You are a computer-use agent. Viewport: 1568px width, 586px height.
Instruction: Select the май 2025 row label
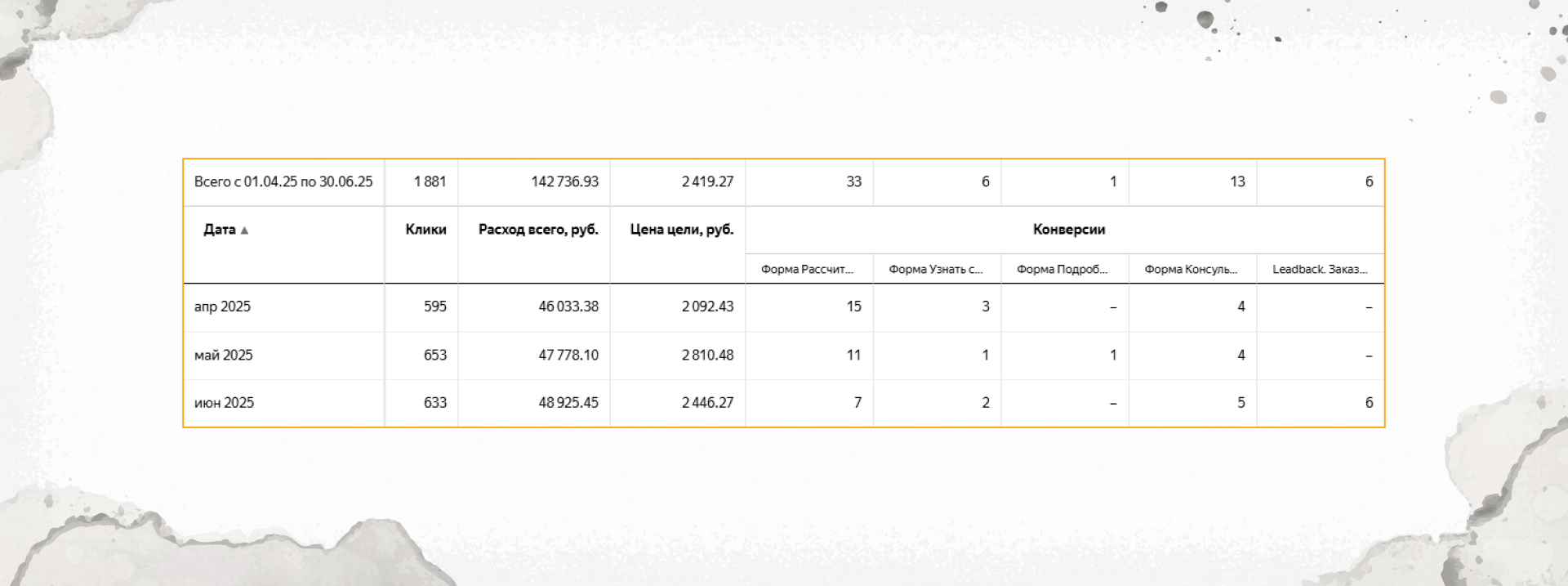[223, 355]
